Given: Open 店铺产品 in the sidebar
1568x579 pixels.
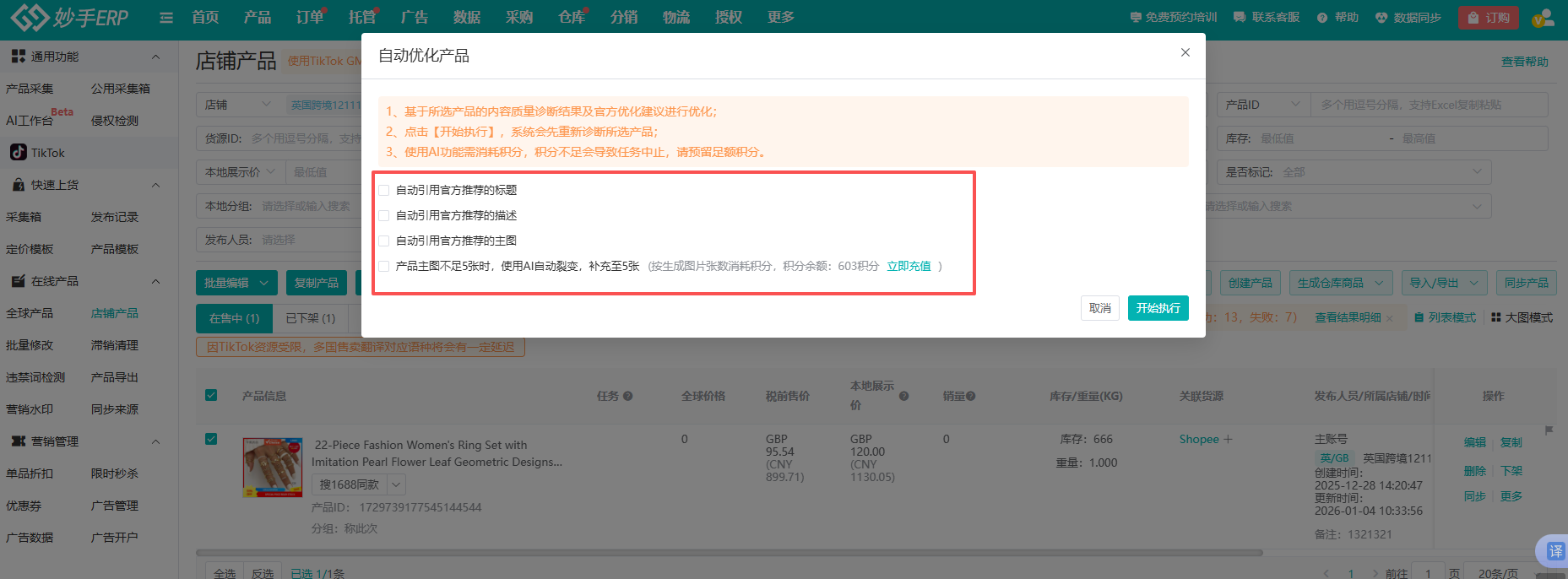Looking at the screenshot, I should 115,313.
